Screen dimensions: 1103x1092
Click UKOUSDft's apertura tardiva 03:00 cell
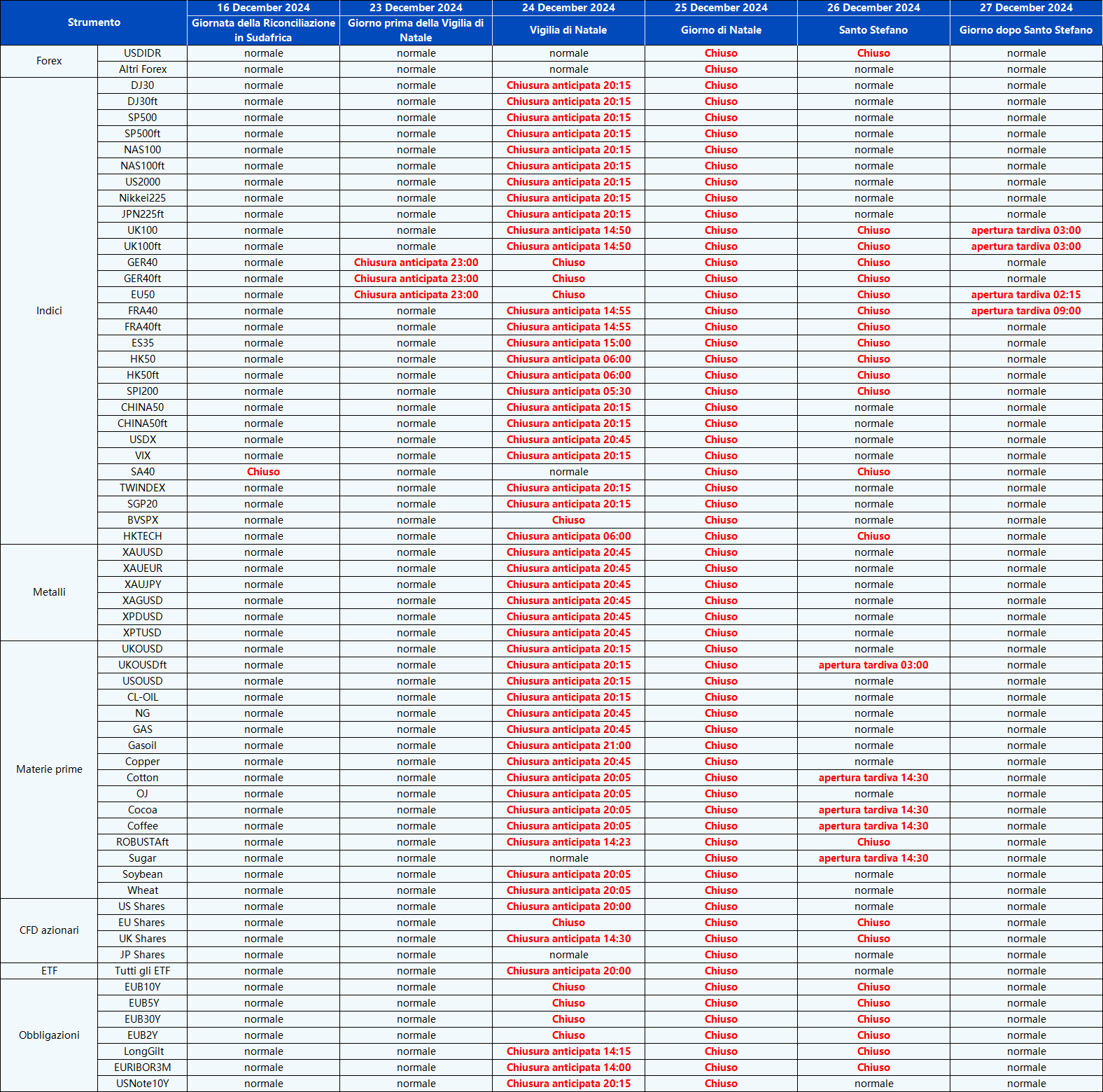(873, 665)
